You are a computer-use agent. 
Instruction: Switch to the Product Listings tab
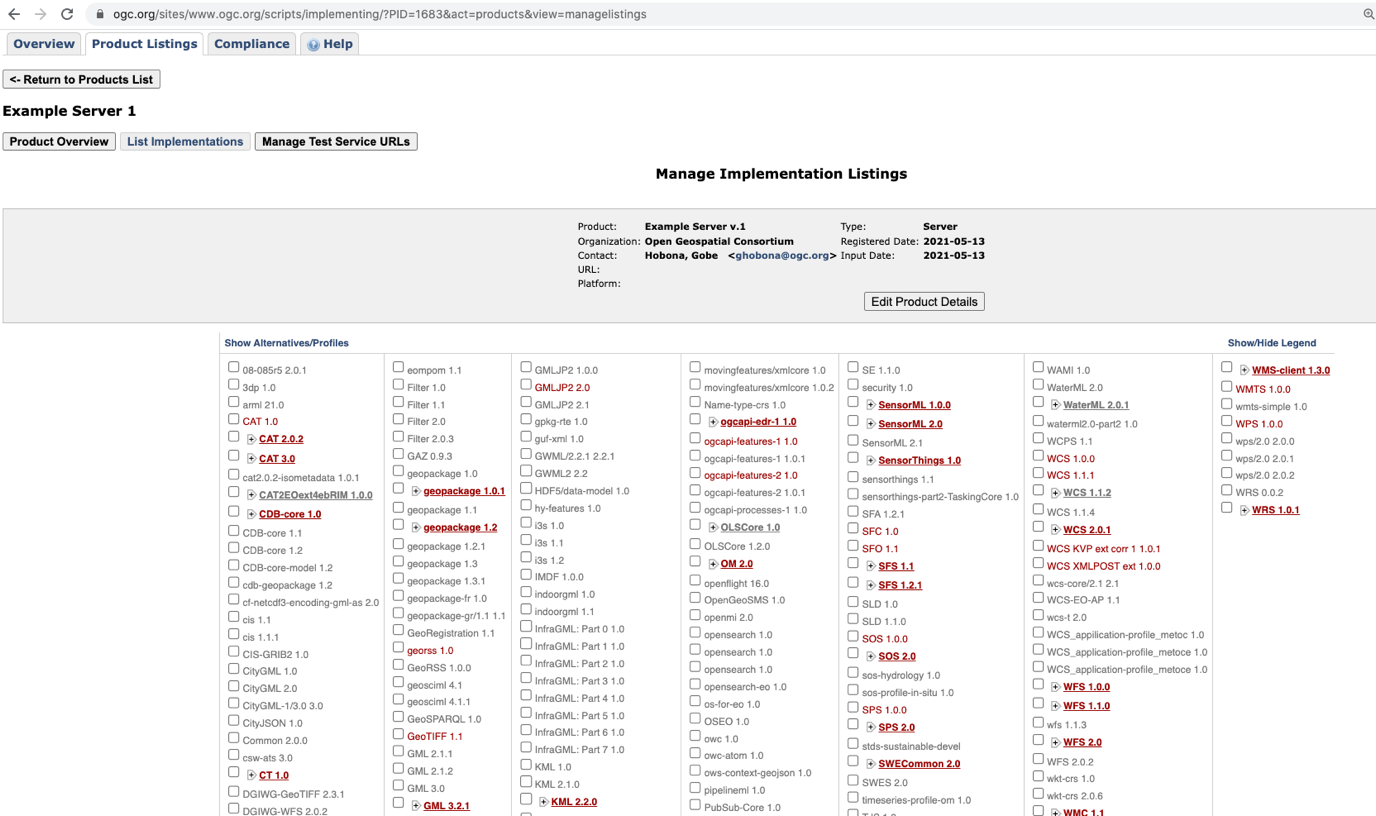(x=145, y=44)
